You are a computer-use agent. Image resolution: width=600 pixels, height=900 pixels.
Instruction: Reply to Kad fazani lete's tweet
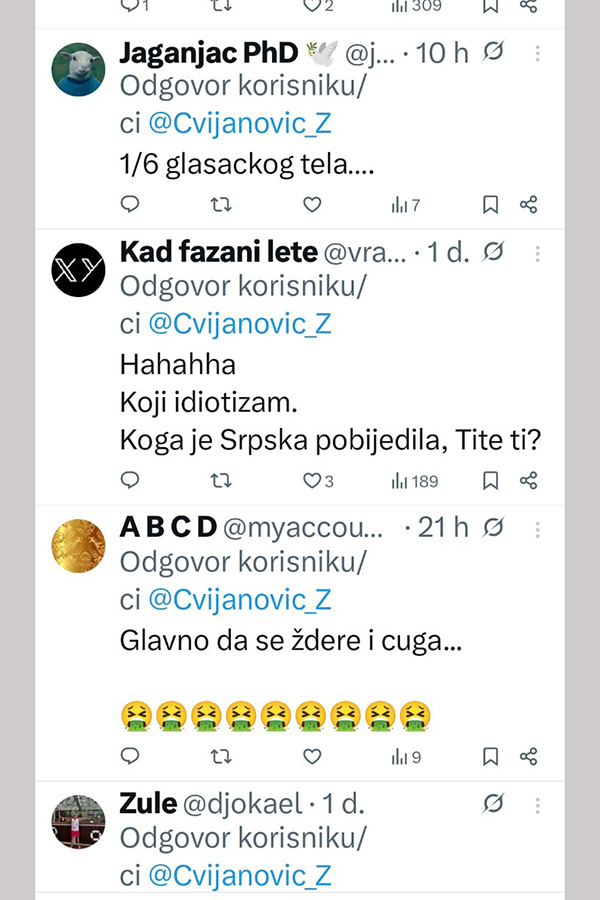coord(130,481)
